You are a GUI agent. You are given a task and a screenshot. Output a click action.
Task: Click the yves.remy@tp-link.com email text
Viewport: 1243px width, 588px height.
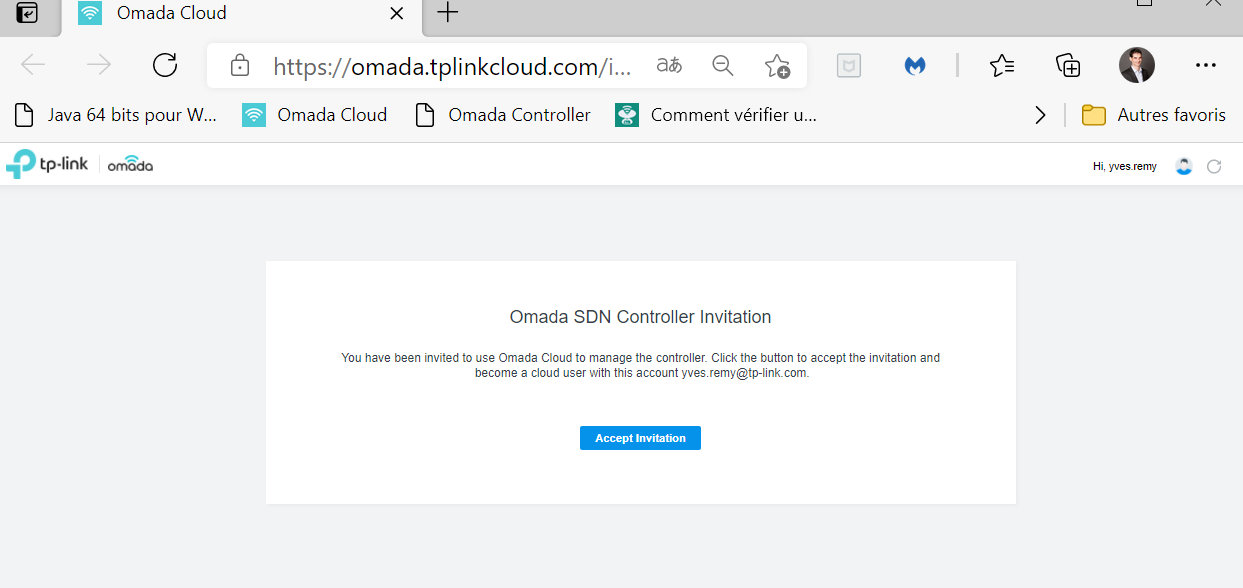tap(743, 373)
